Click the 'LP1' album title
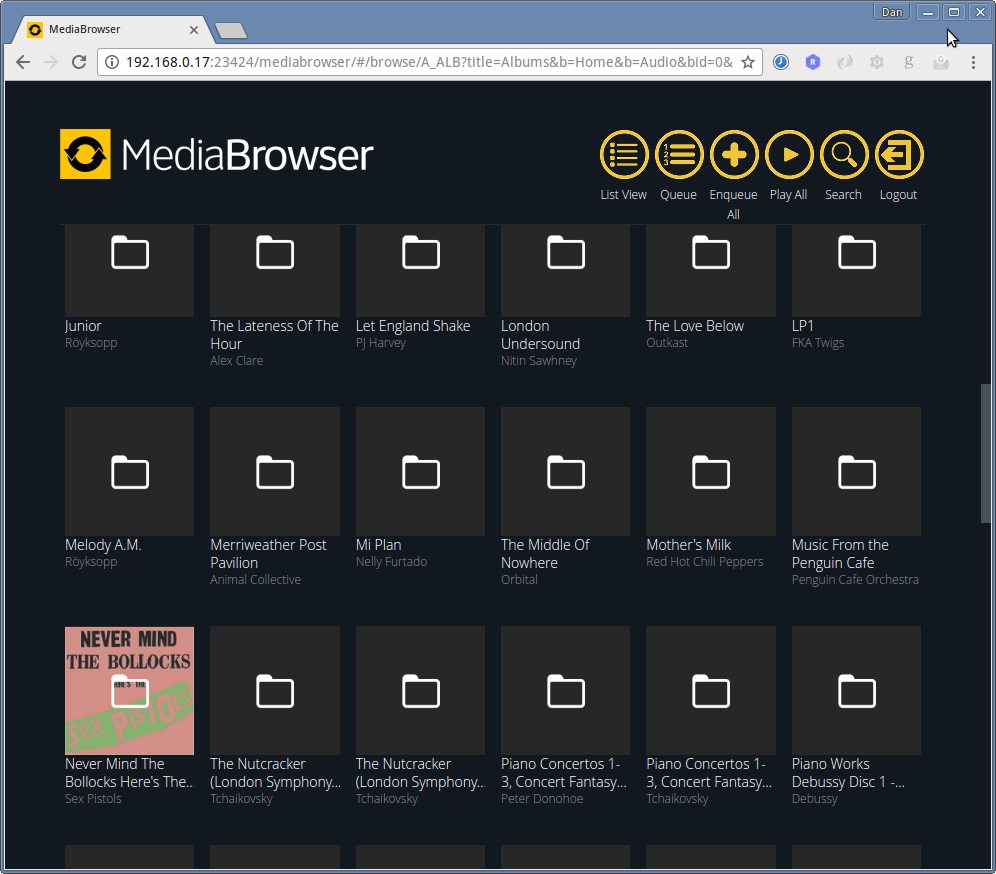 [802, 326]
